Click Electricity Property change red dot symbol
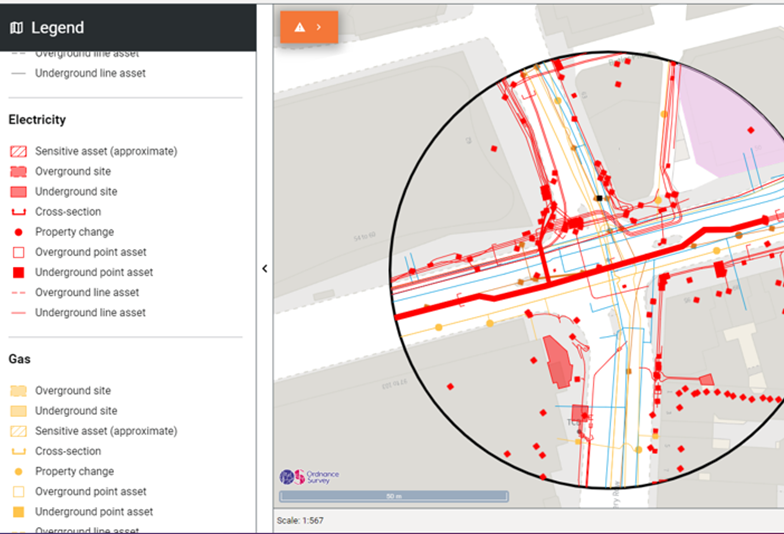The image size is (784, 534). click(x=18, y=232)
